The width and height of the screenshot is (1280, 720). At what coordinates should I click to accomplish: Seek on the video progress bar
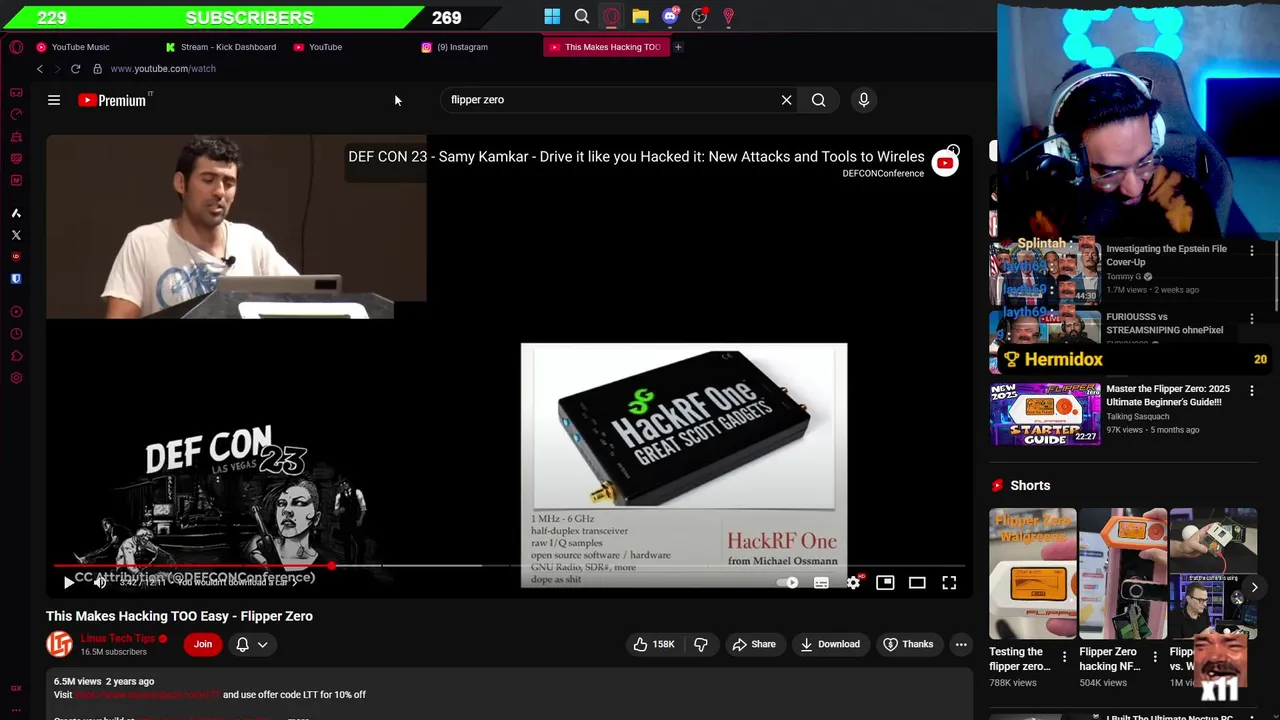click(509, 566)
